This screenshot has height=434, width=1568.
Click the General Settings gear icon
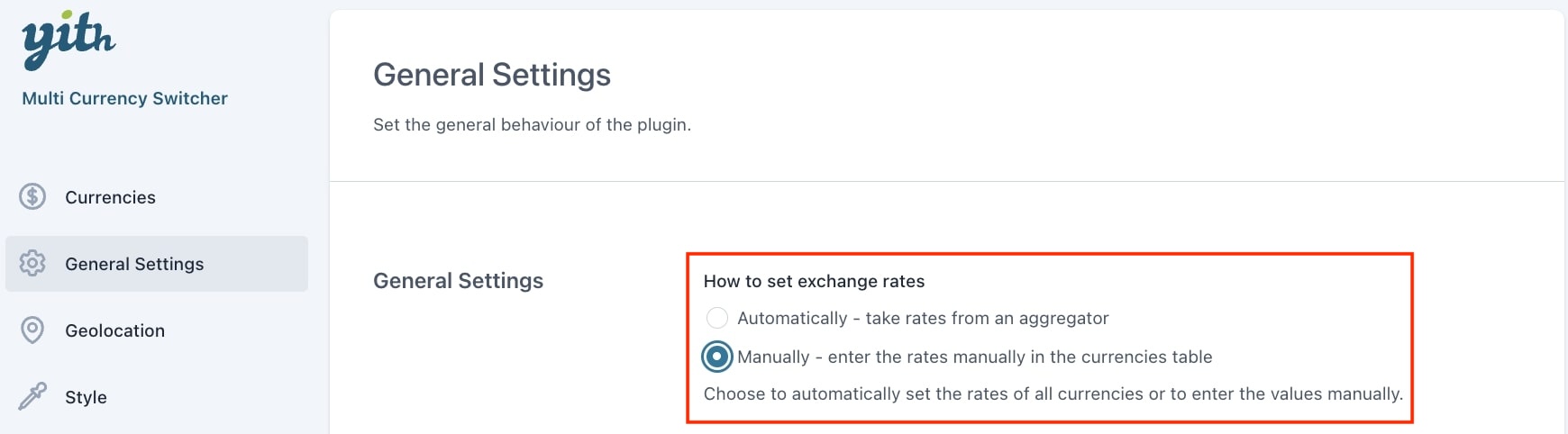click(x=32, y=263)
